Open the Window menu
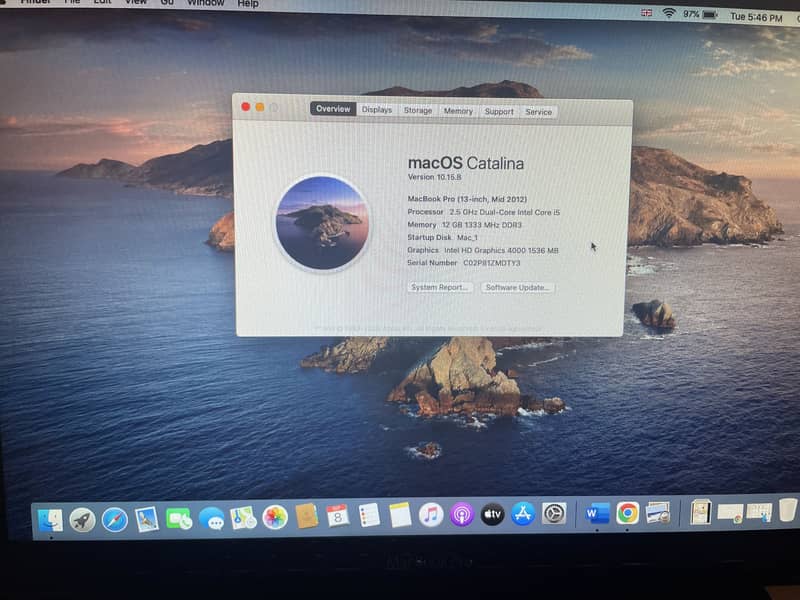Viewport: 800px width, 600px height. click(x=206, y=3)
